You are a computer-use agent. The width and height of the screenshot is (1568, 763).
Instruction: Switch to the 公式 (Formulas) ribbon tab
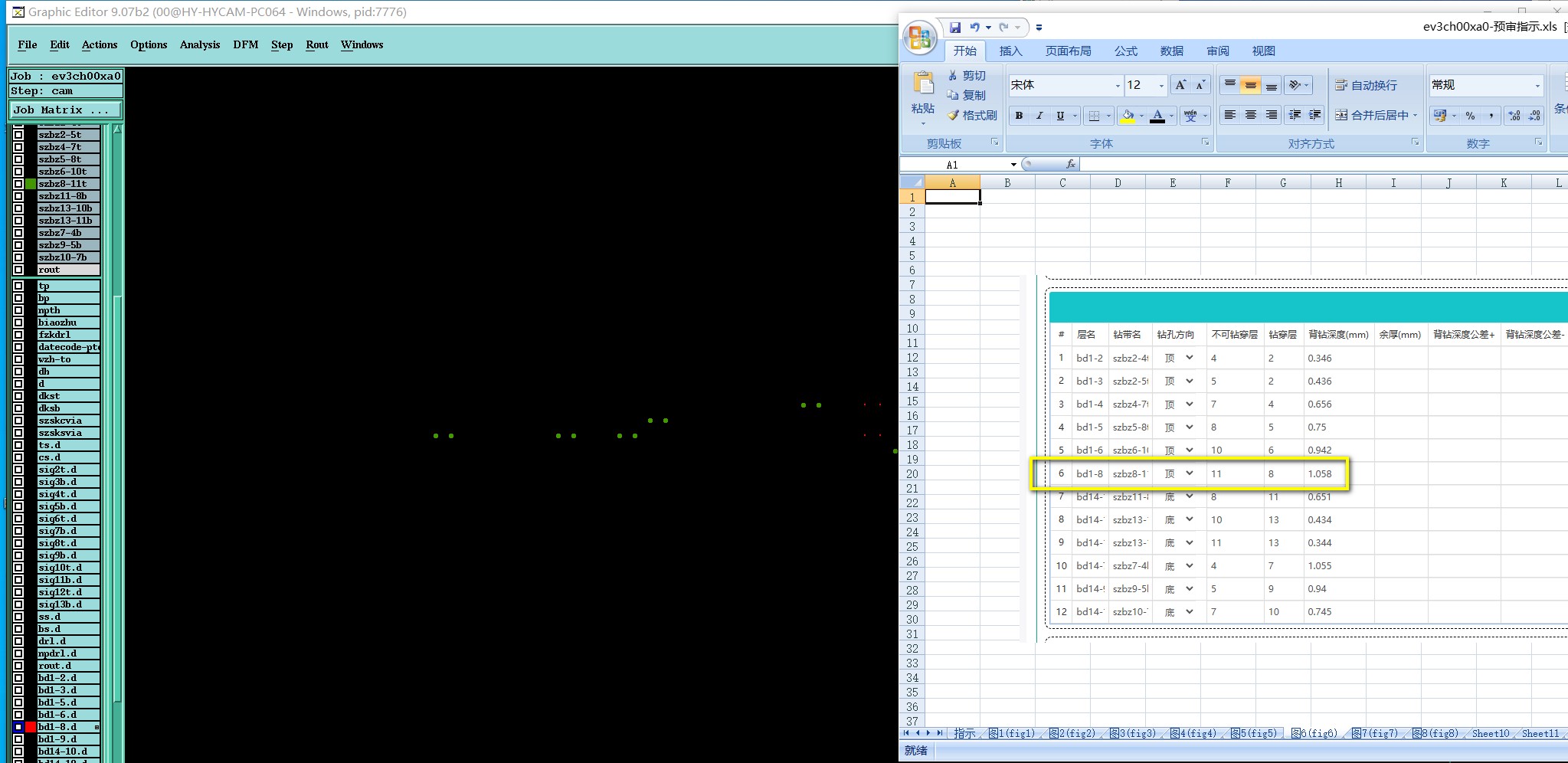click(1125, 51)
